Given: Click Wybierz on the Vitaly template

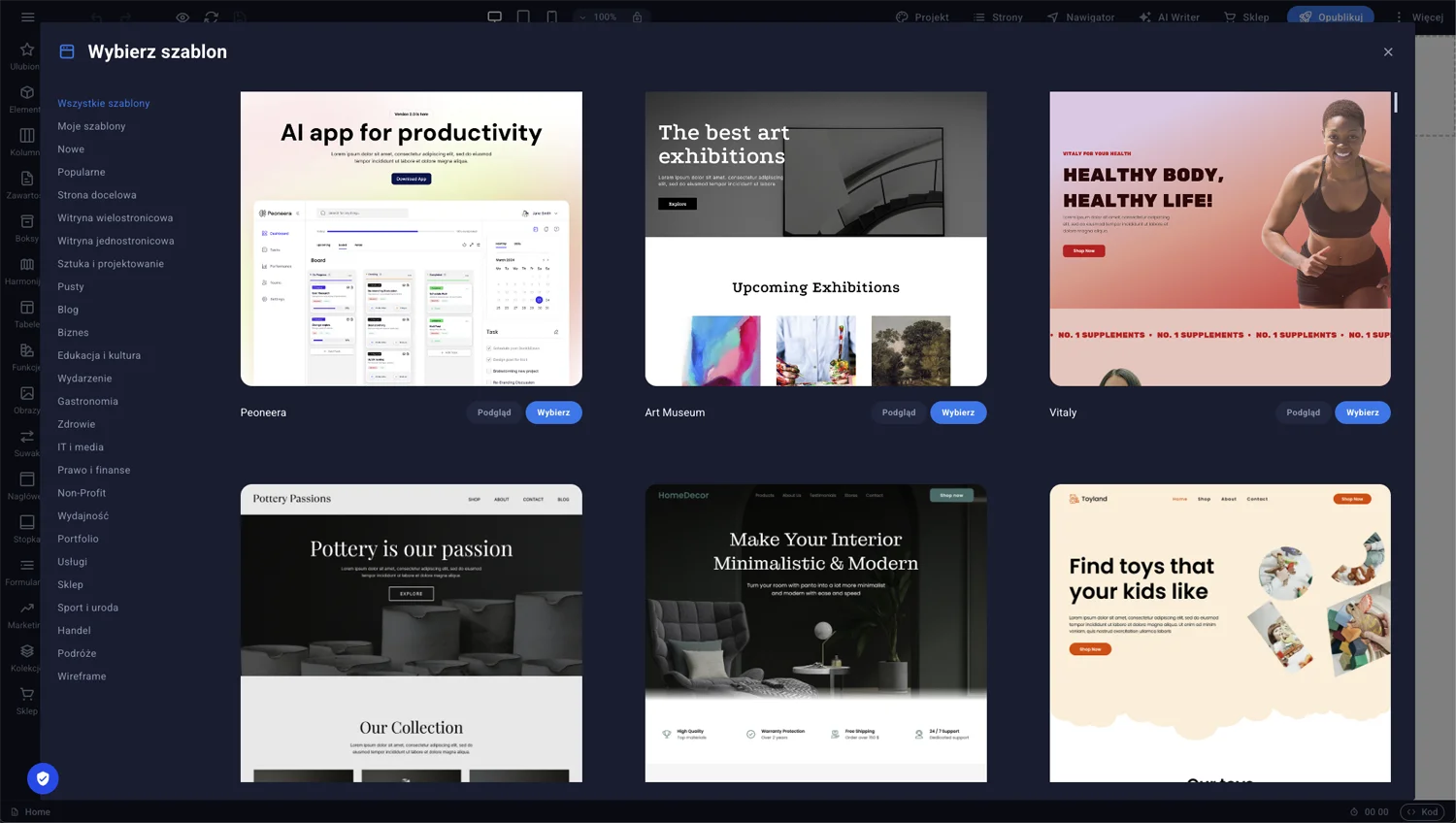Looking at the screenshot, I should tap(1363, 412).
